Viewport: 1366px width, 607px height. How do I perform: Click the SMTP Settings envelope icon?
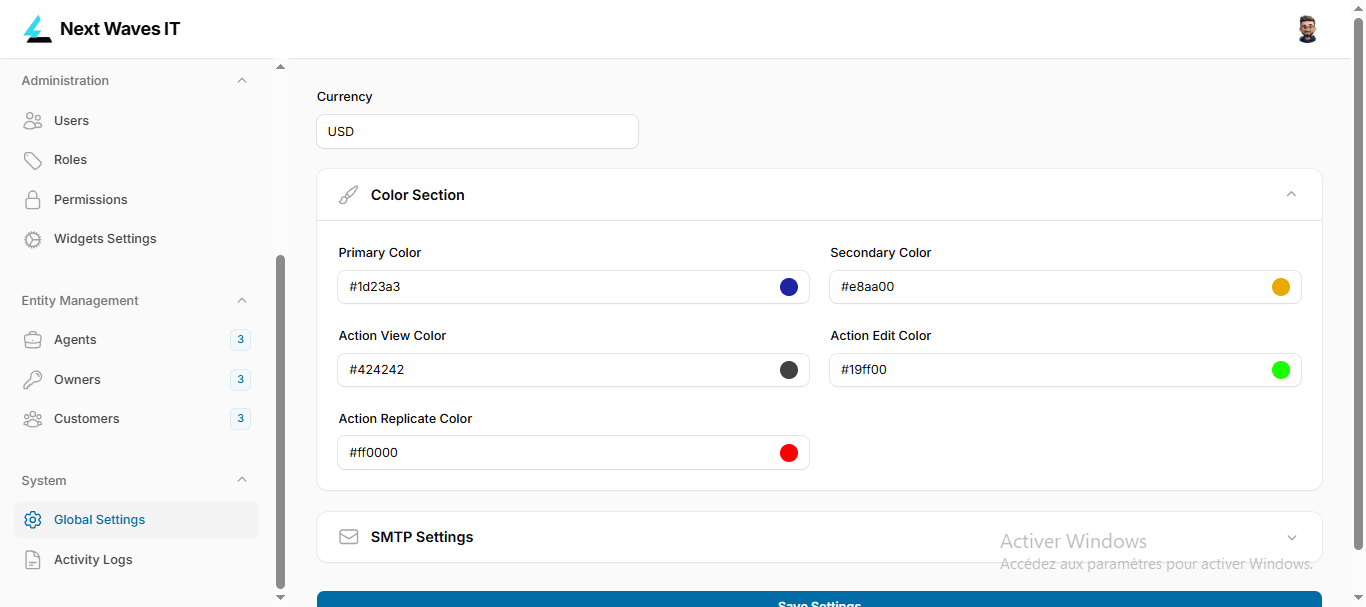tap(348, 537)
